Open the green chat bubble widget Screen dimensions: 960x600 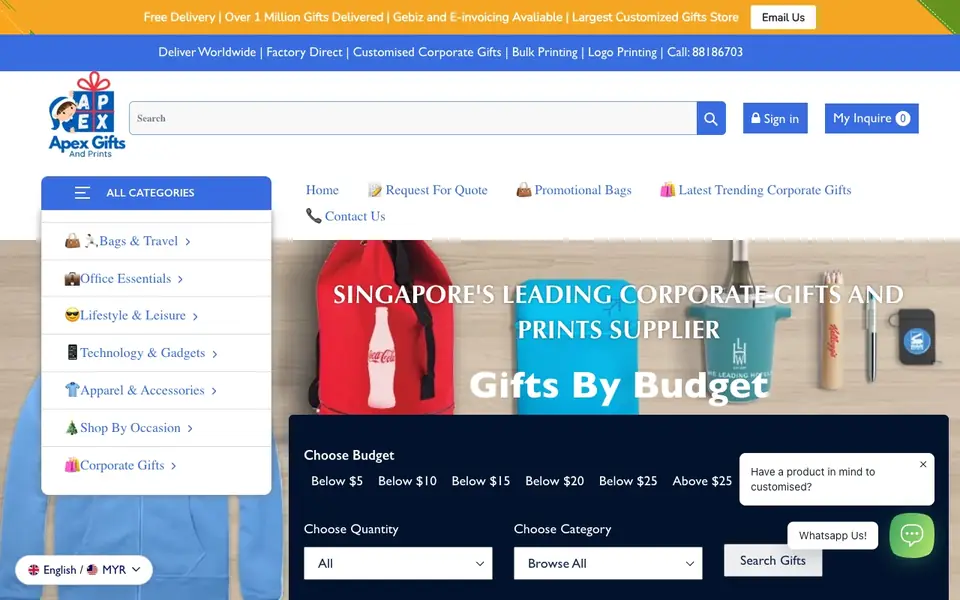912,535
